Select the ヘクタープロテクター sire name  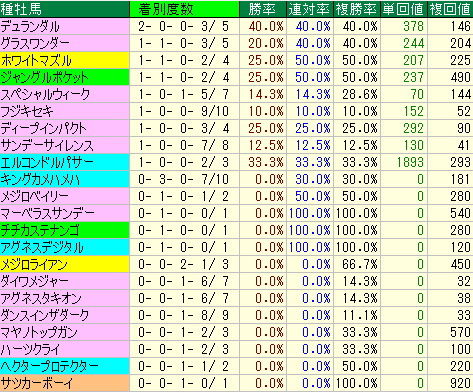[49, 366]
